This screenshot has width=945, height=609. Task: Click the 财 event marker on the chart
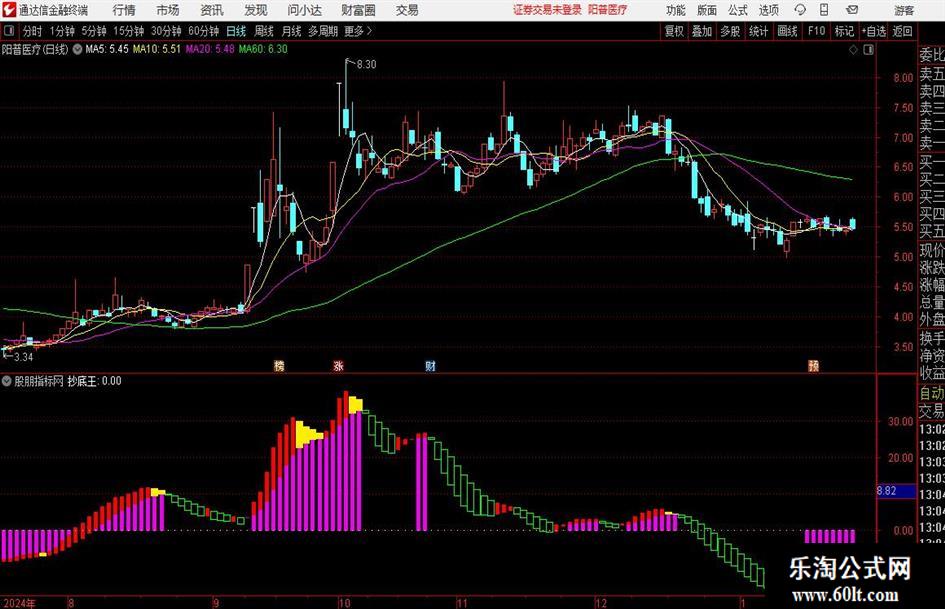pos(430,365)
